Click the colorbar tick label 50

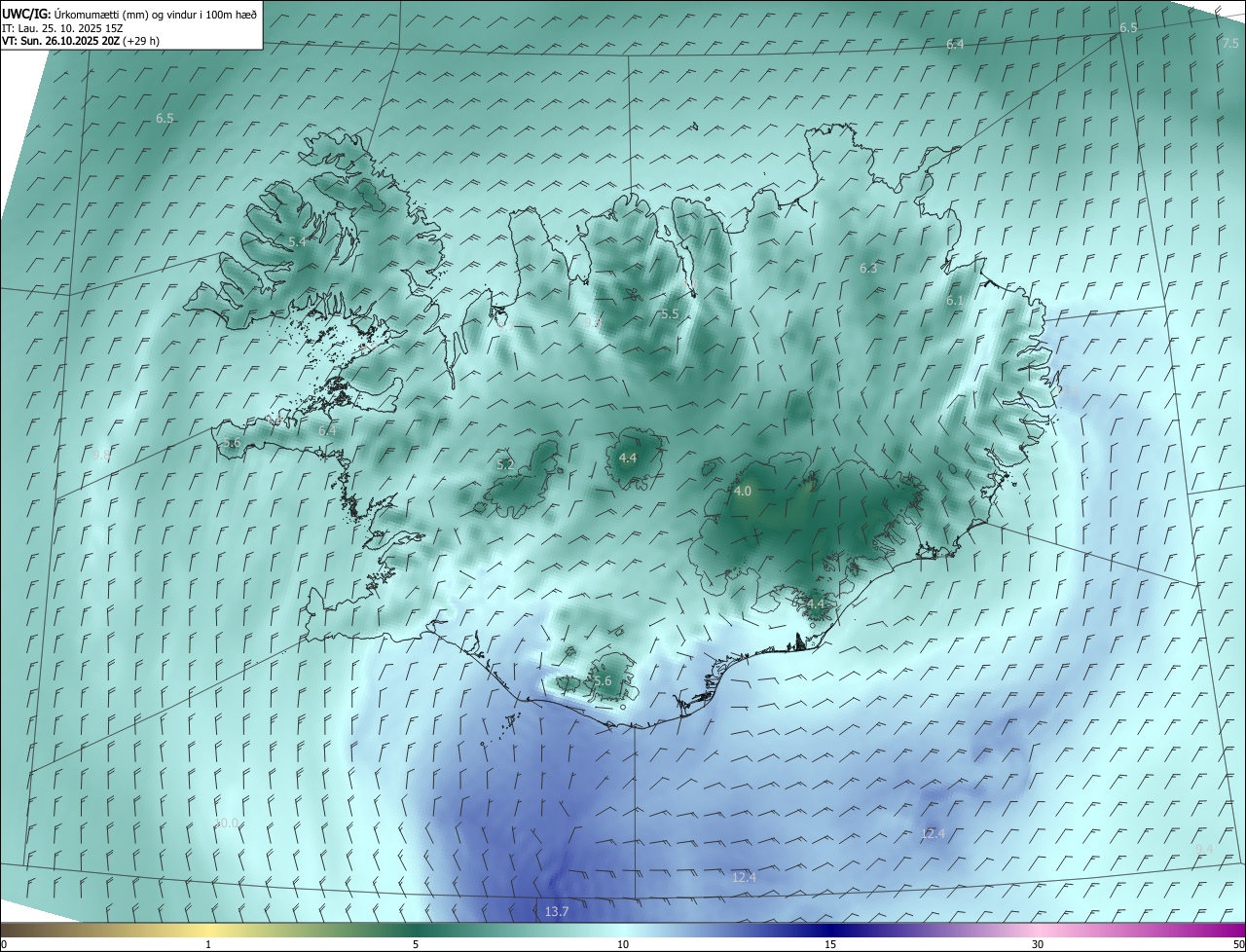pyautogui.click(x=1238, y=944)
